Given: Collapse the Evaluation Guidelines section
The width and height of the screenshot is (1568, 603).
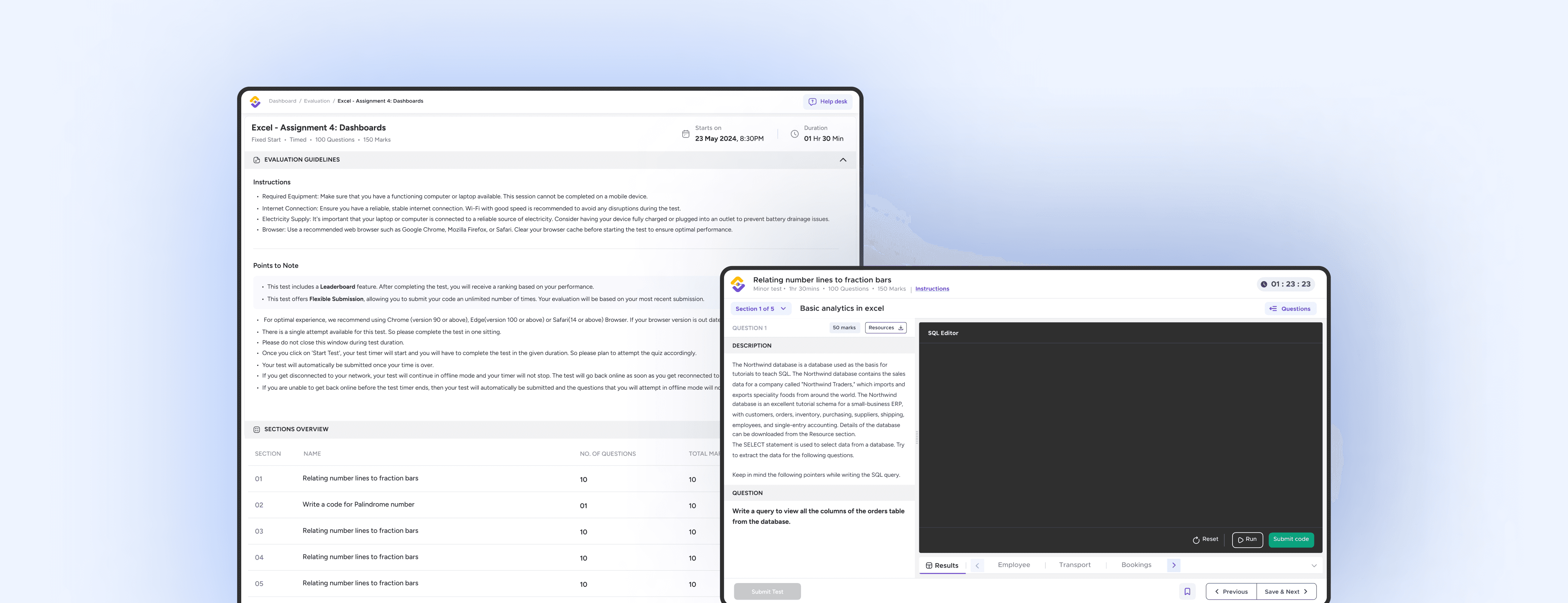Looking at the screenshot, I should click(842, 160).
